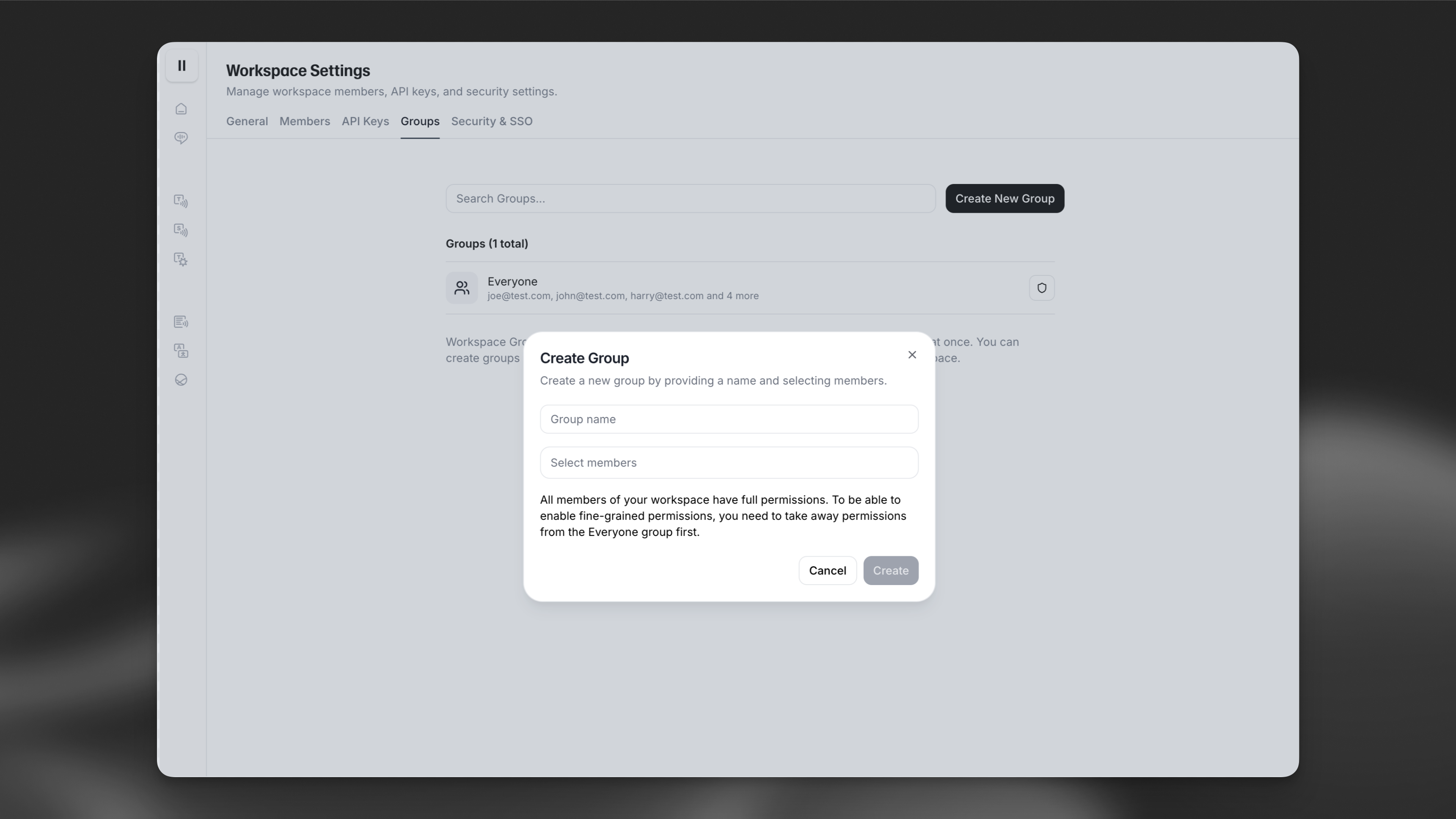Click the circular icon at the sidebar bottom
Screen dimensions: 1456x819
click(181, 380)
